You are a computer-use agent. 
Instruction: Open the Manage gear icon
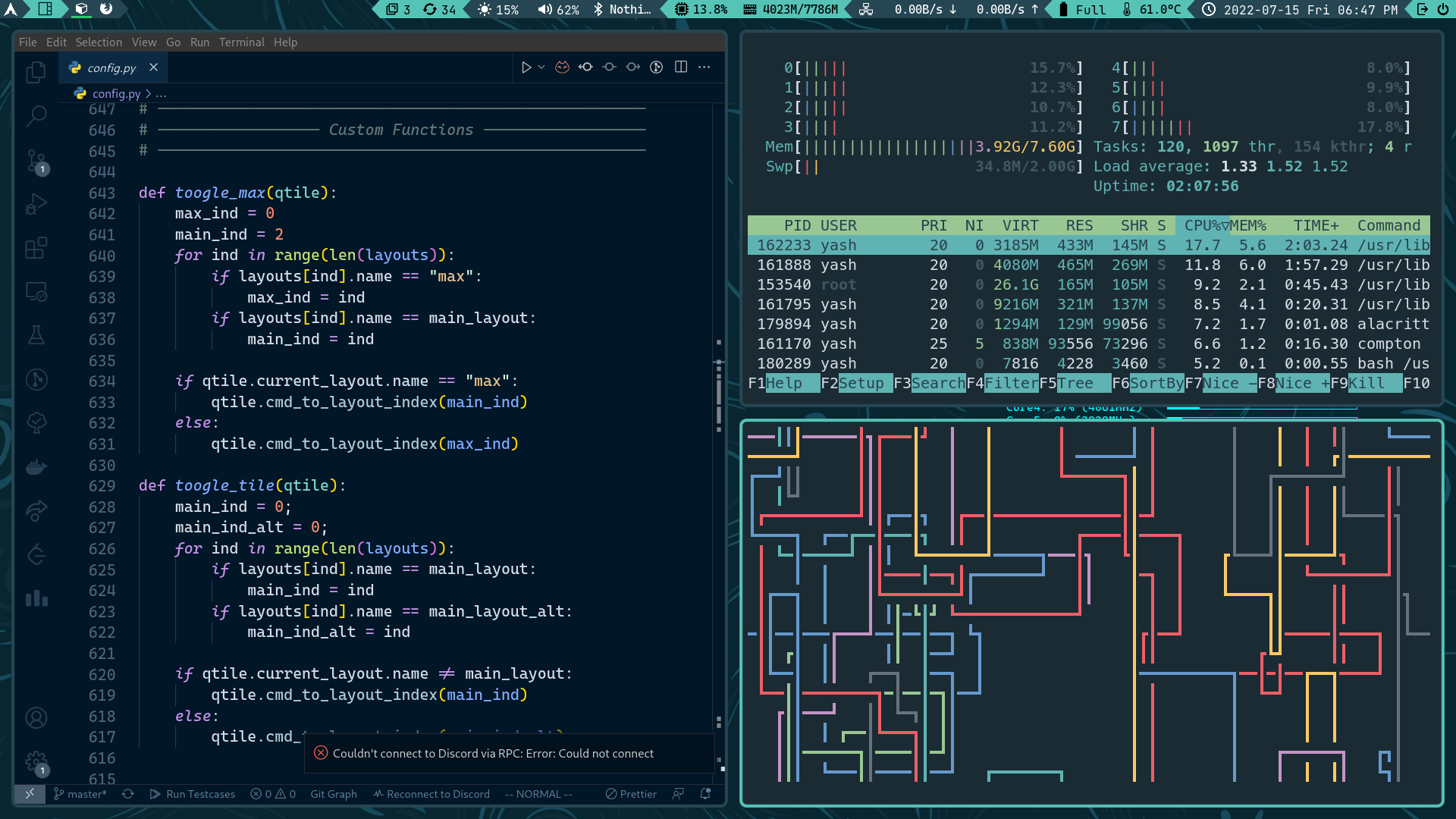[36, 761]
